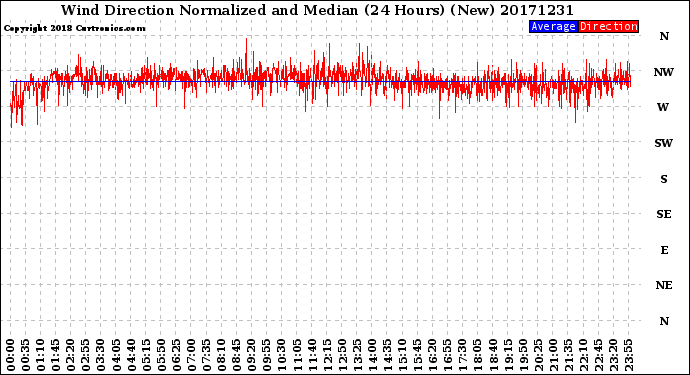Click the 08:10 time label
690x375 pixels.
(x=221, y=355)
